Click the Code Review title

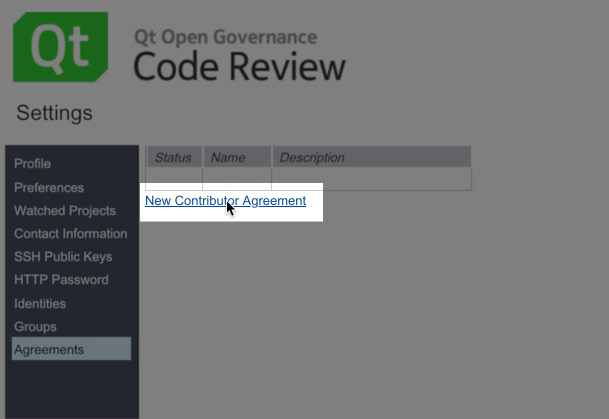click(239, 67)
